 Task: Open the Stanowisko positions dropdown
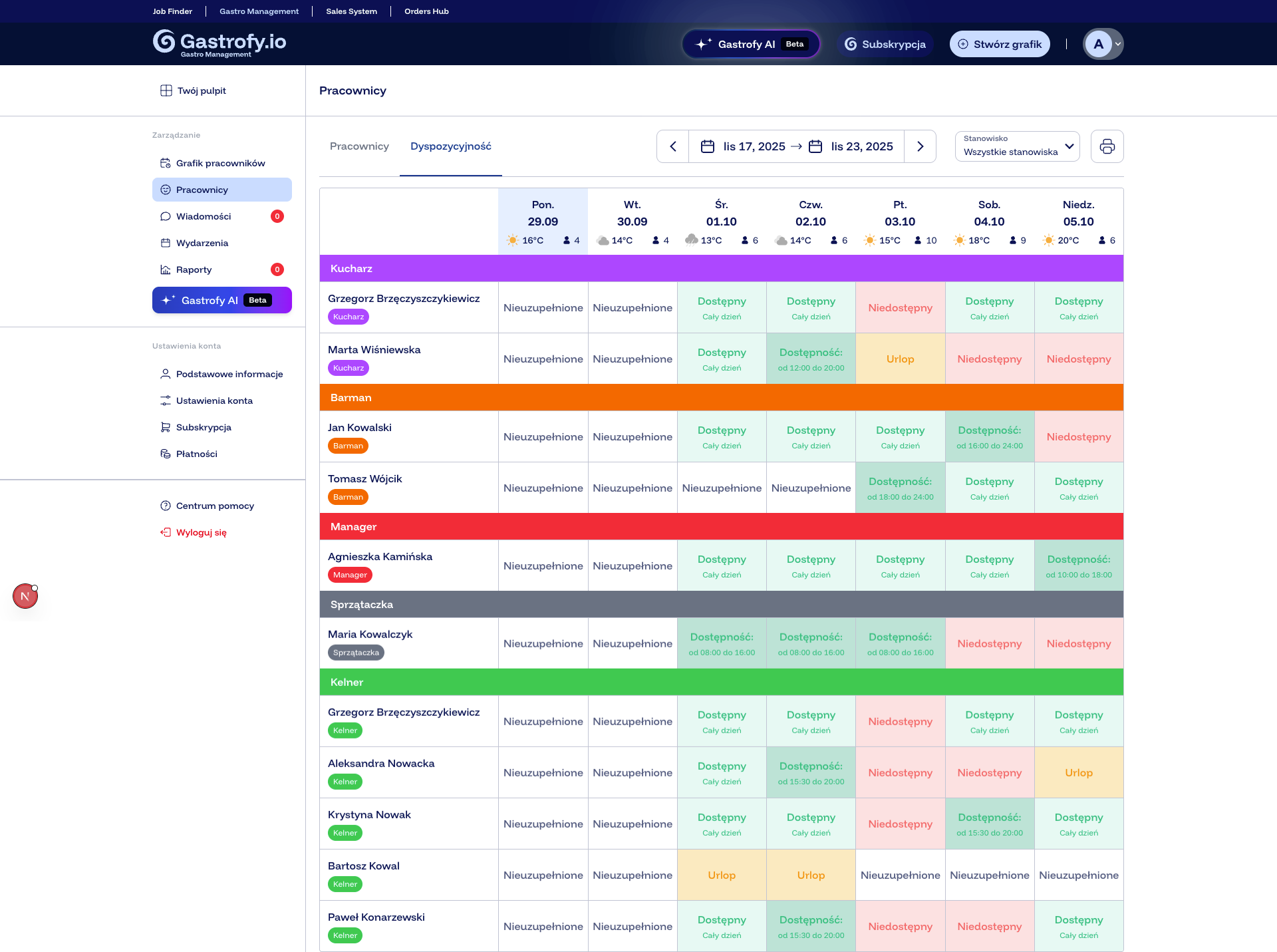click(x=1018, y=146)
